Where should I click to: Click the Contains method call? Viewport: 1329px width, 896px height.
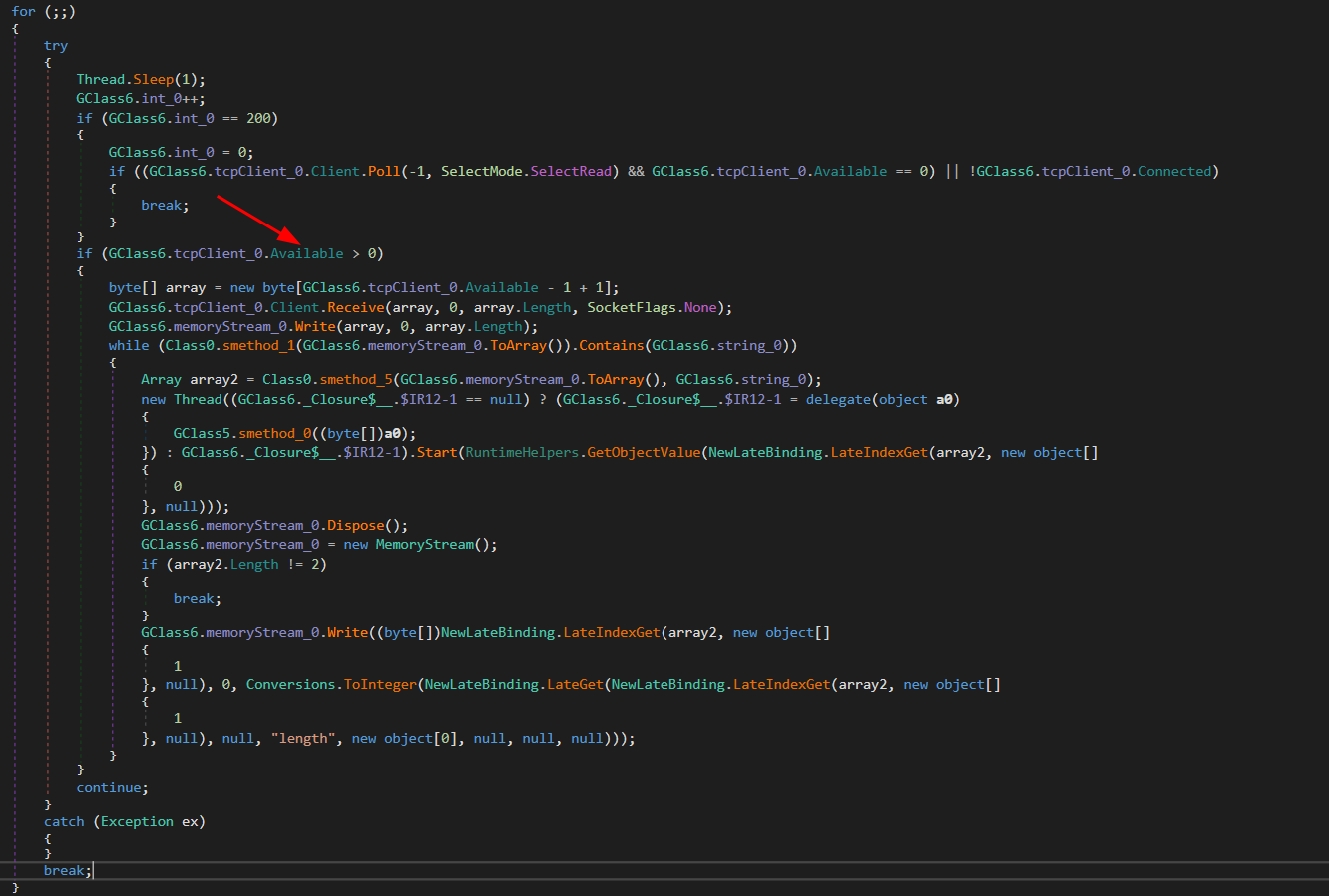point(611,345)
